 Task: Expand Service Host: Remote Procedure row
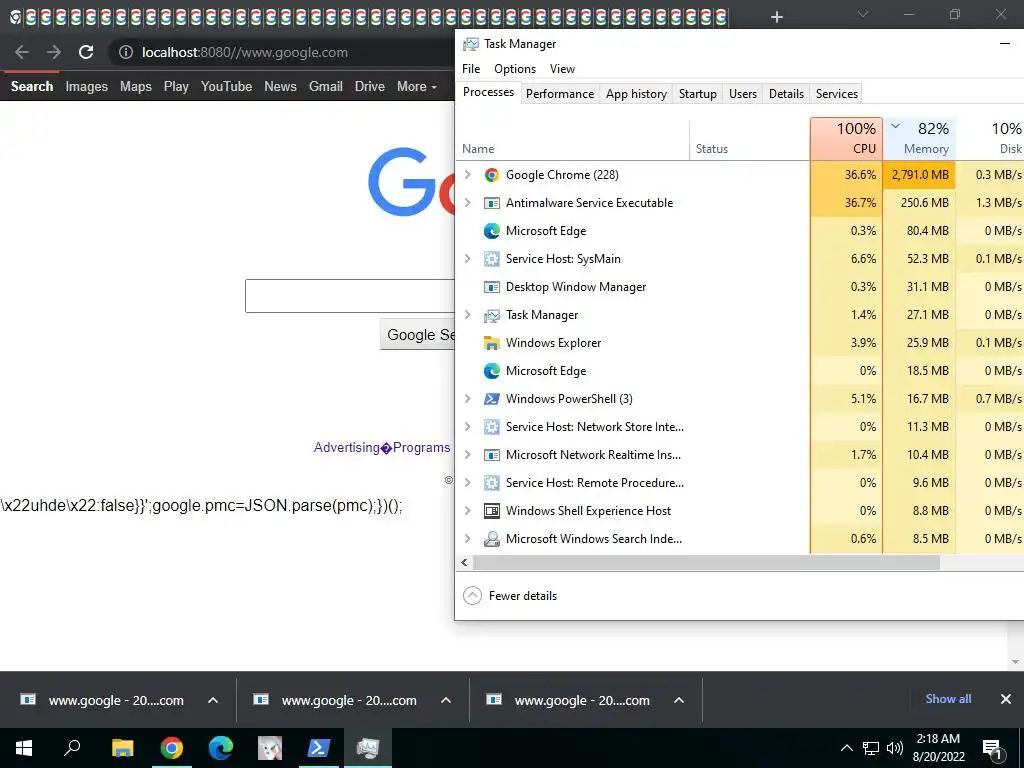point(468,483)
